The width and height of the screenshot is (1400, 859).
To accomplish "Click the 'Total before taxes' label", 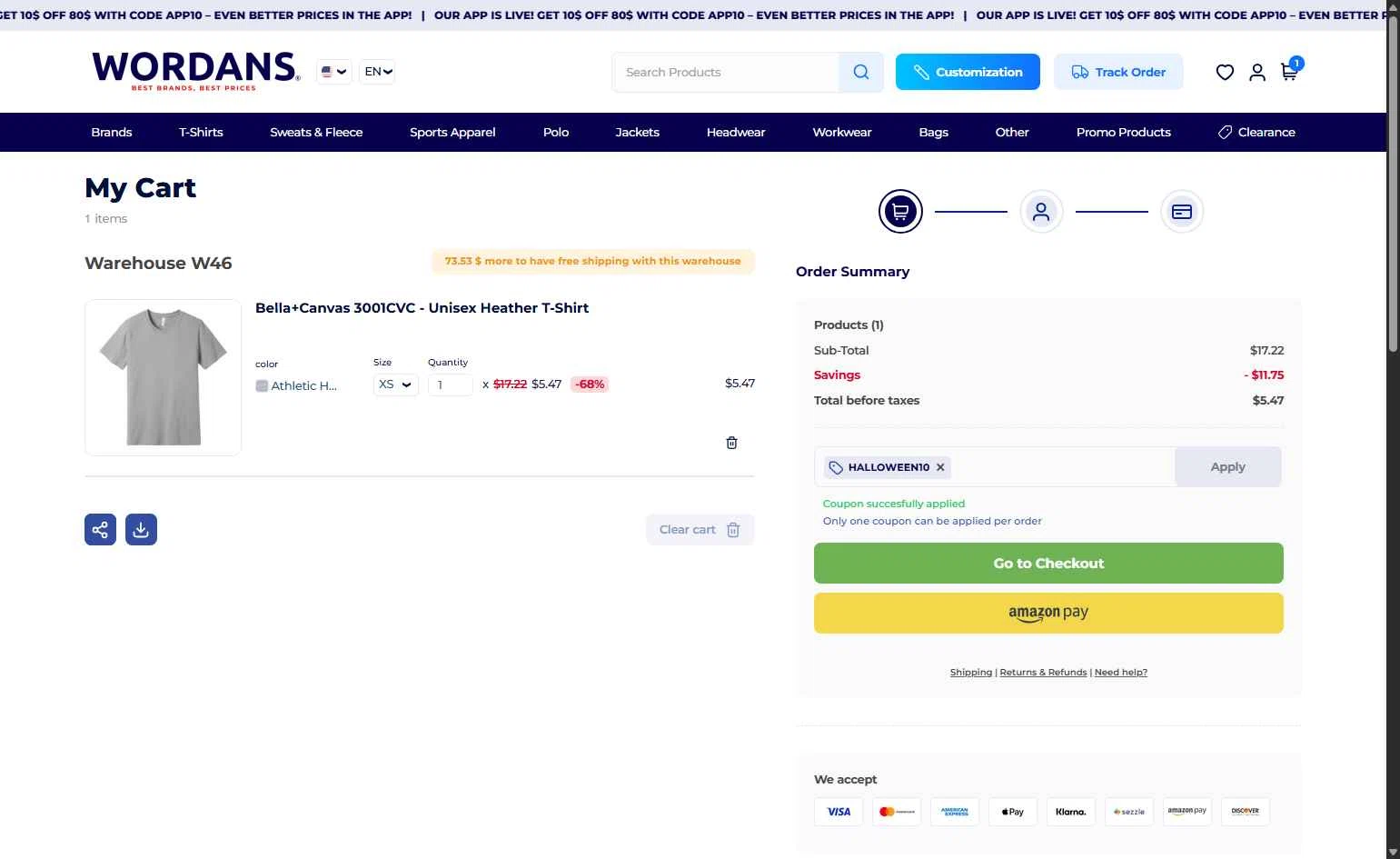I will pyautogui.click(x=867, y=400).
